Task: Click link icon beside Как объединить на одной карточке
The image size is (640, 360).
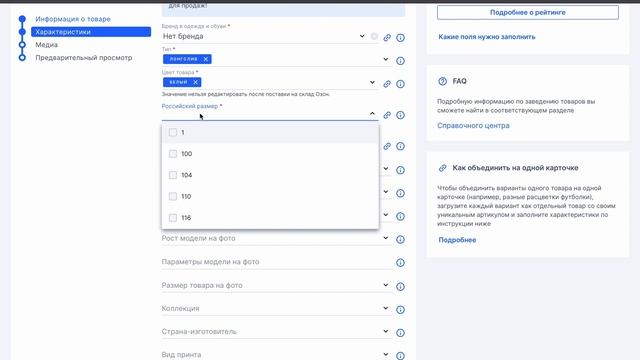Action: point(442,168)
